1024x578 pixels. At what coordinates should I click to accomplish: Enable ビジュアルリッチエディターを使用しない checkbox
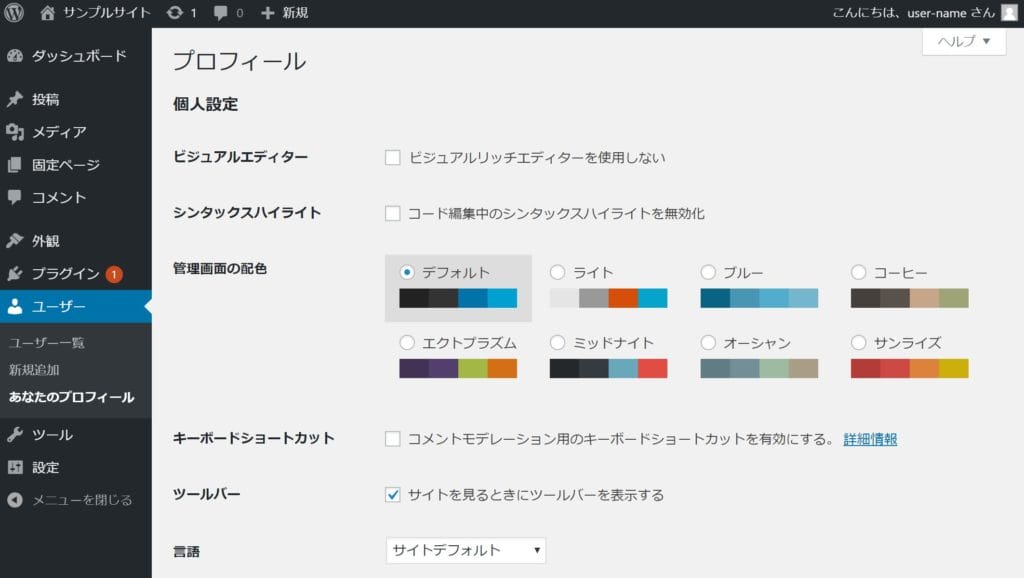coord(393,158)
